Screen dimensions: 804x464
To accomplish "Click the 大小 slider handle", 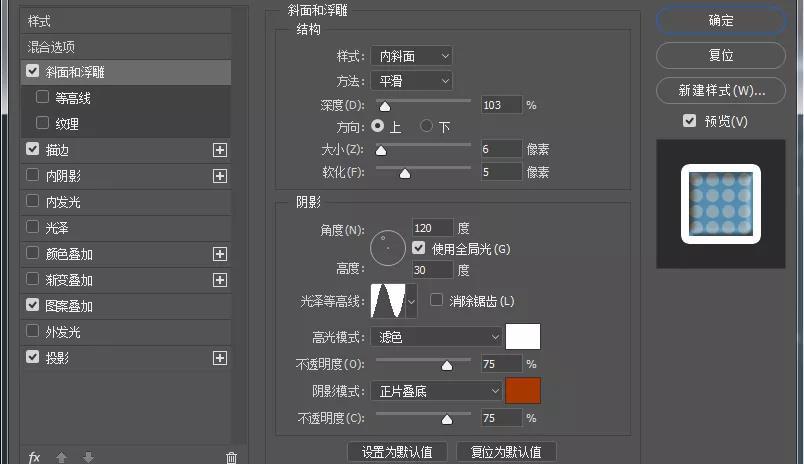I will pyautogui.click(x=381, y=150).
